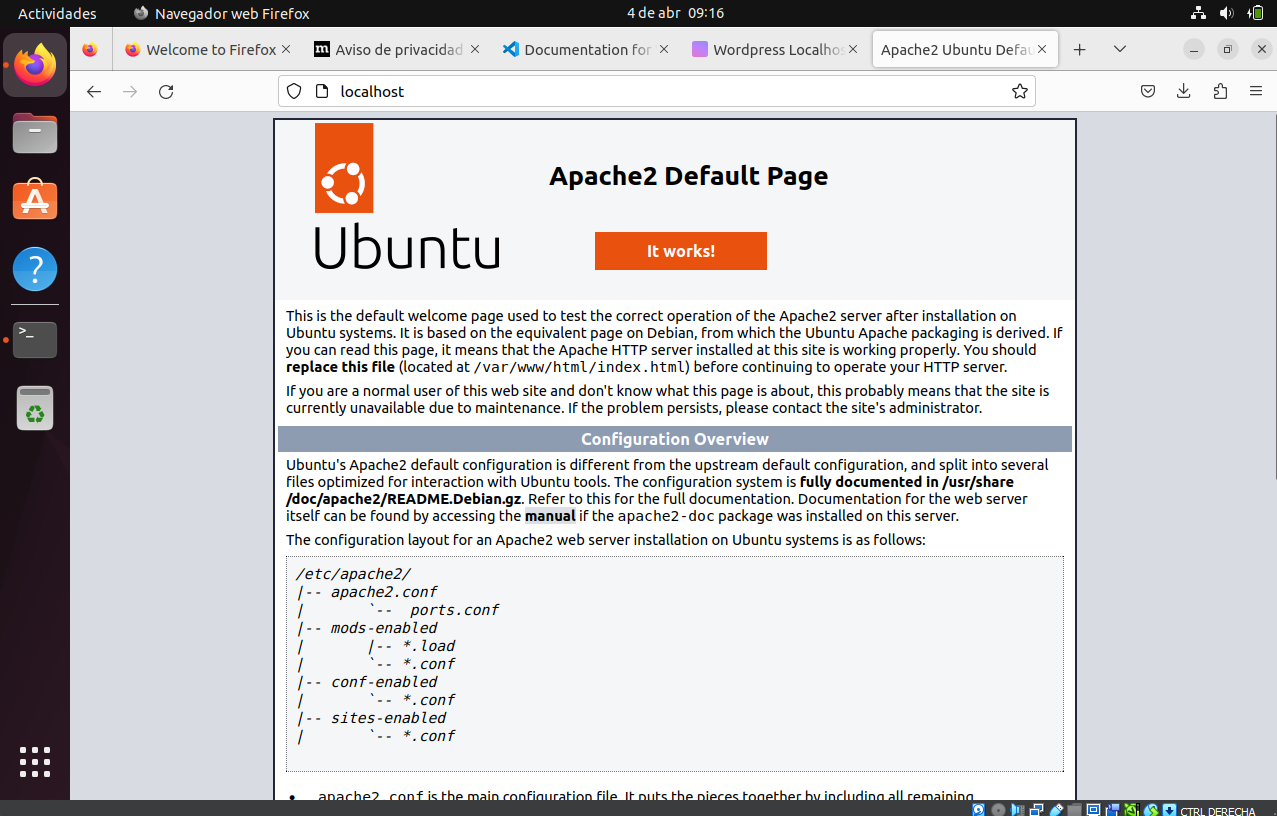The height and width of the screenshot is (816, 1277).
Task: Open the extensions puzzle icon
Action: click(1219, 92)
